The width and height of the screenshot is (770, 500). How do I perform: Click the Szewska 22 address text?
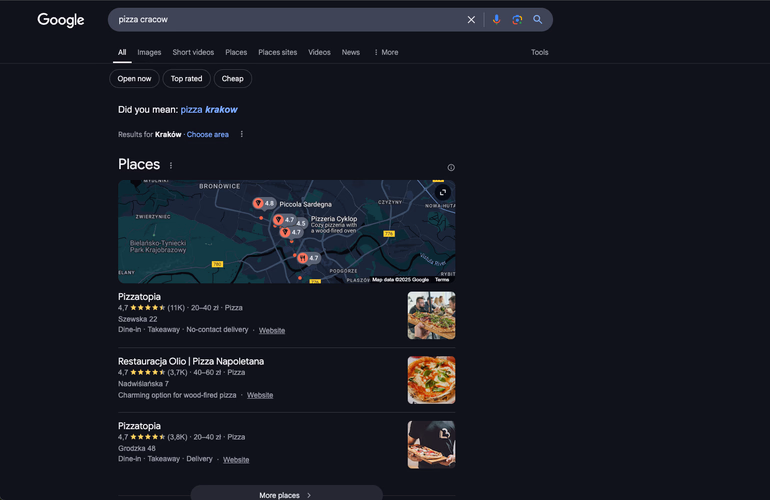point(138,319)
